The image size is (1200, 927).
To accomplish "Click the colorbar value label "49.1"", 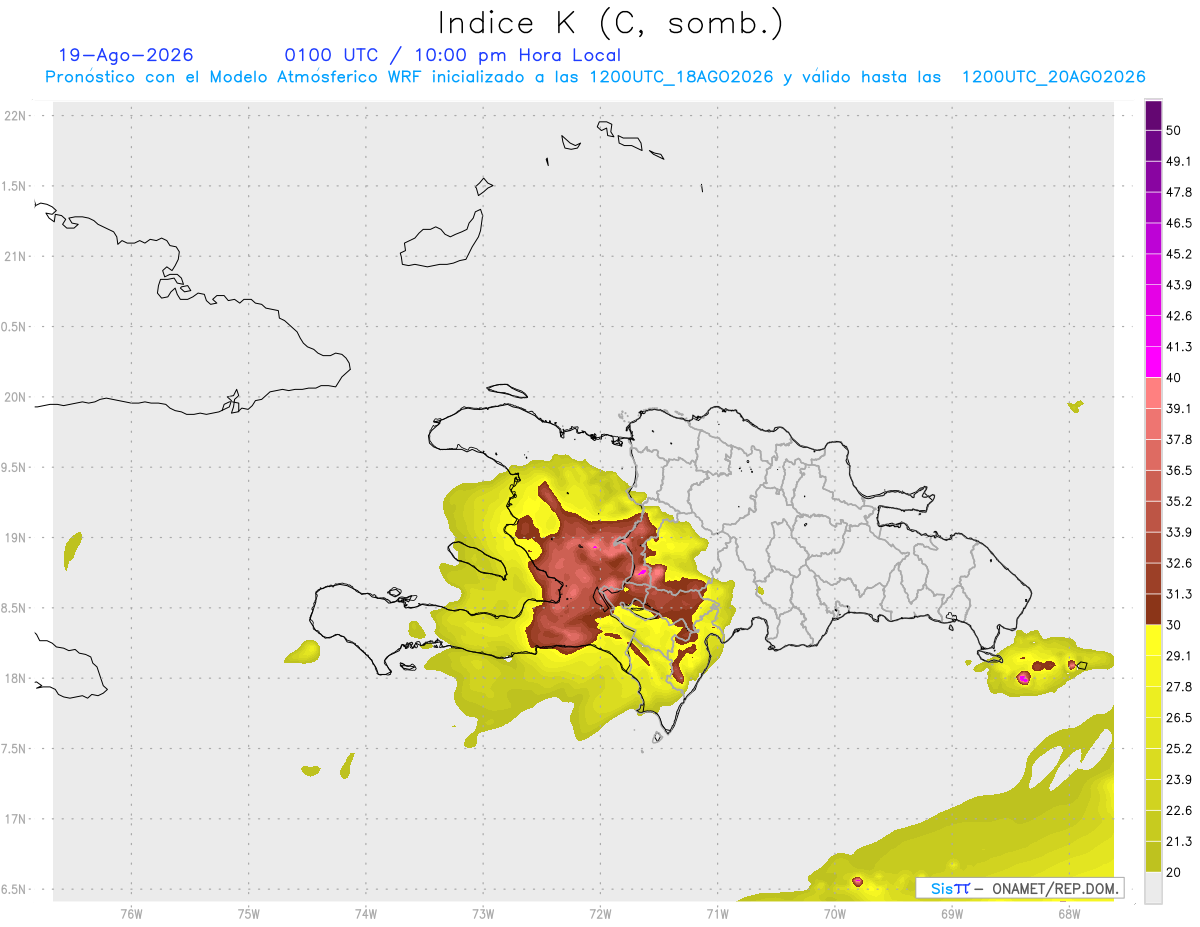I will pos(1179,162).
